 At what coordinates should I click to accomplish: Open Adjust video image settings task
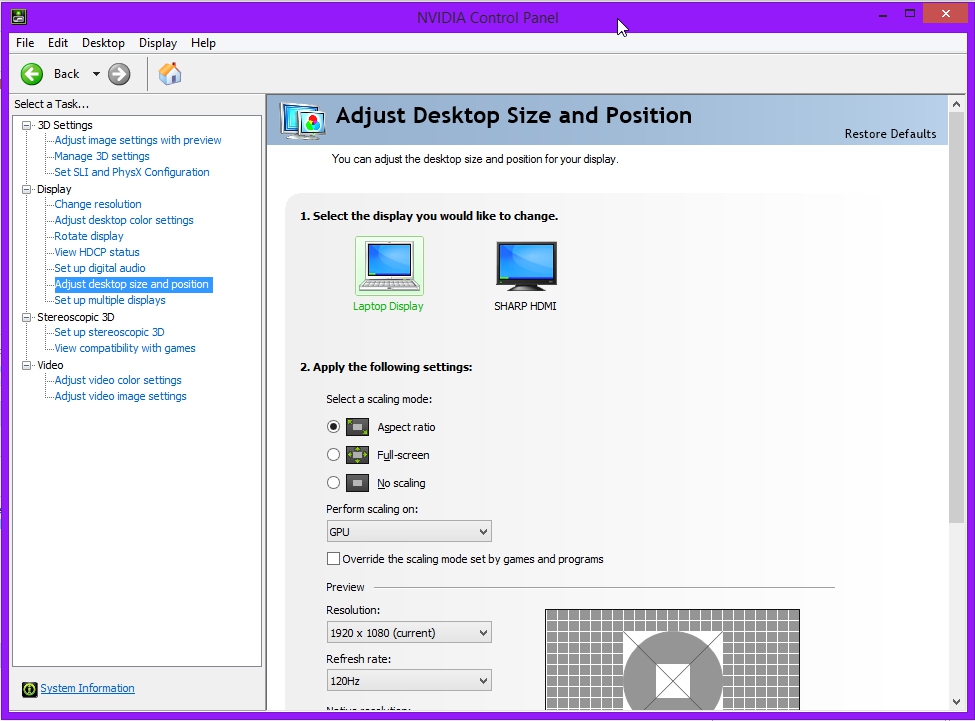[121, 397]
